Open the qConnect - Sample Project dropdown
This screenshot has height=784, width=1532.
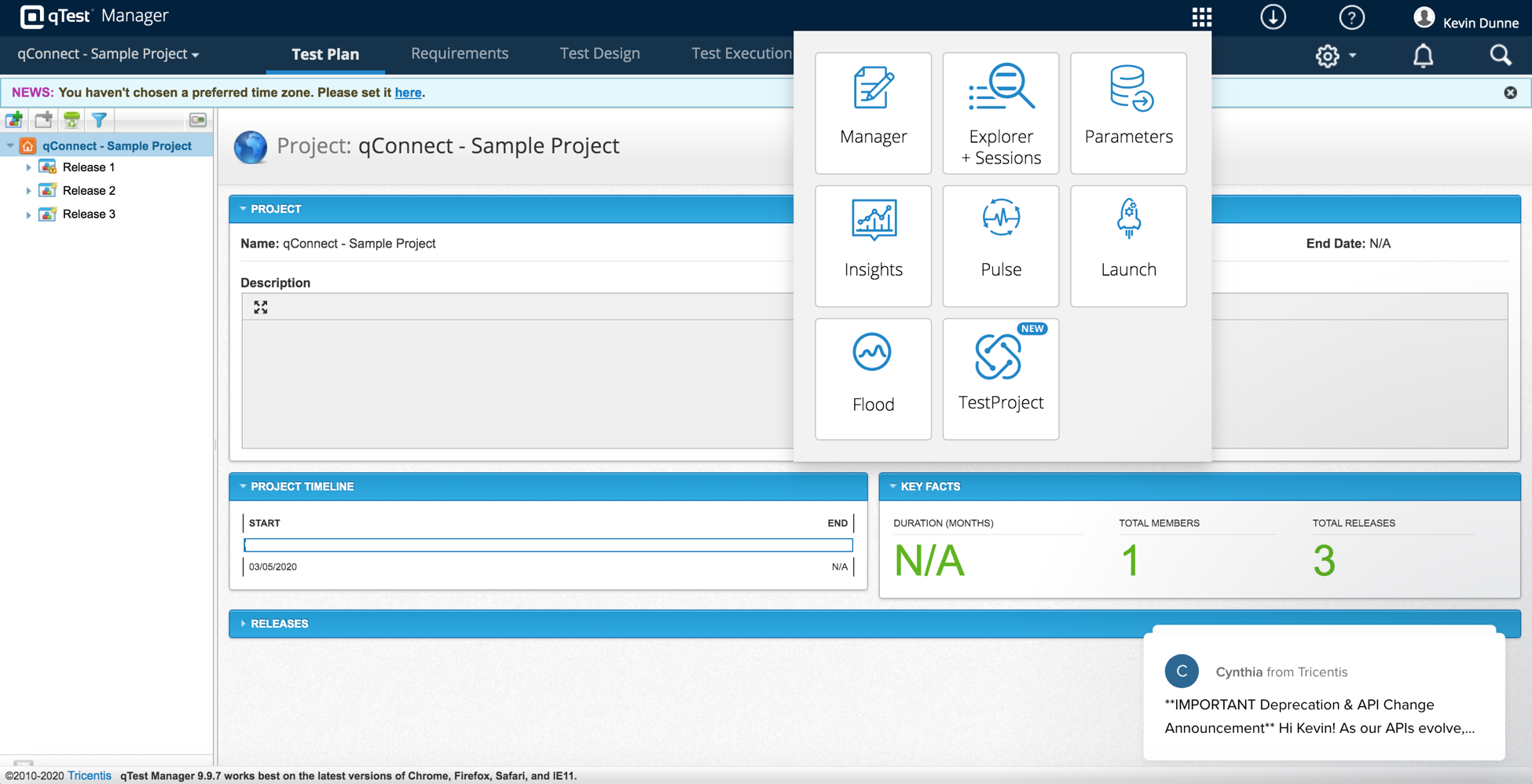(108, 54)
